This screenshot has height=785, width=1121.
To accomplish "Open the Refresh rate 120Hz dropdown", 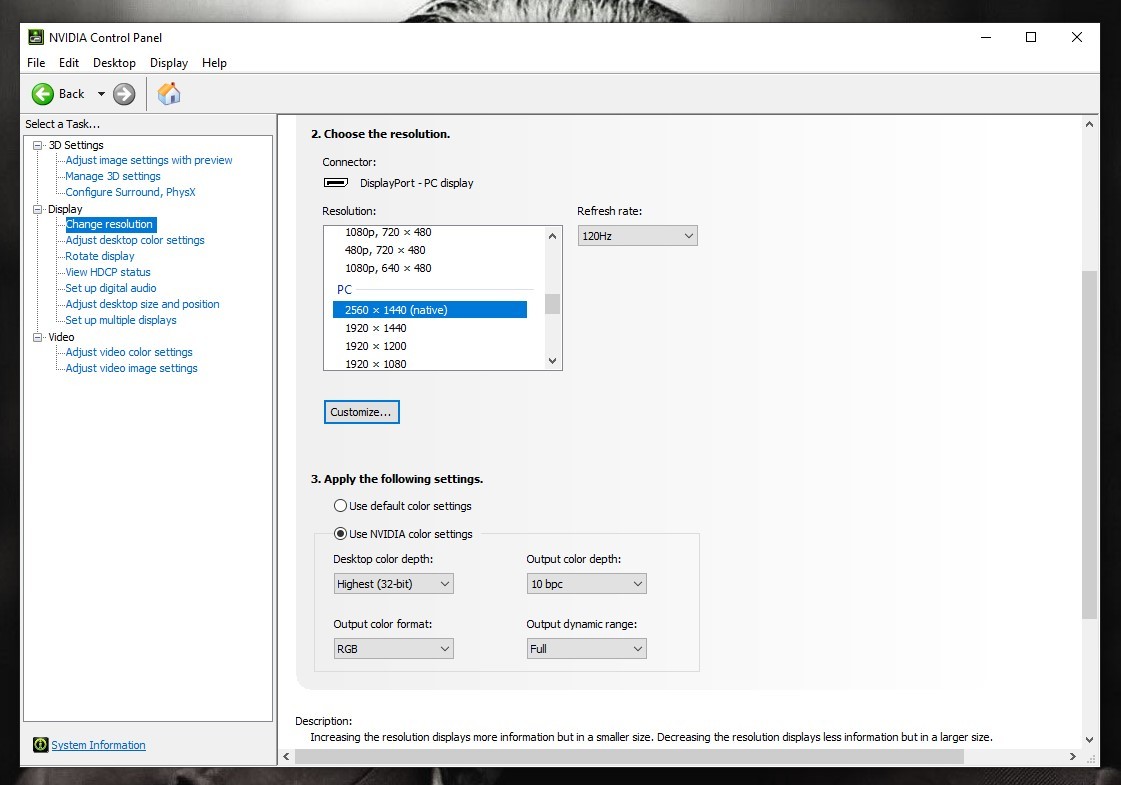I will [x=638, y=236].
